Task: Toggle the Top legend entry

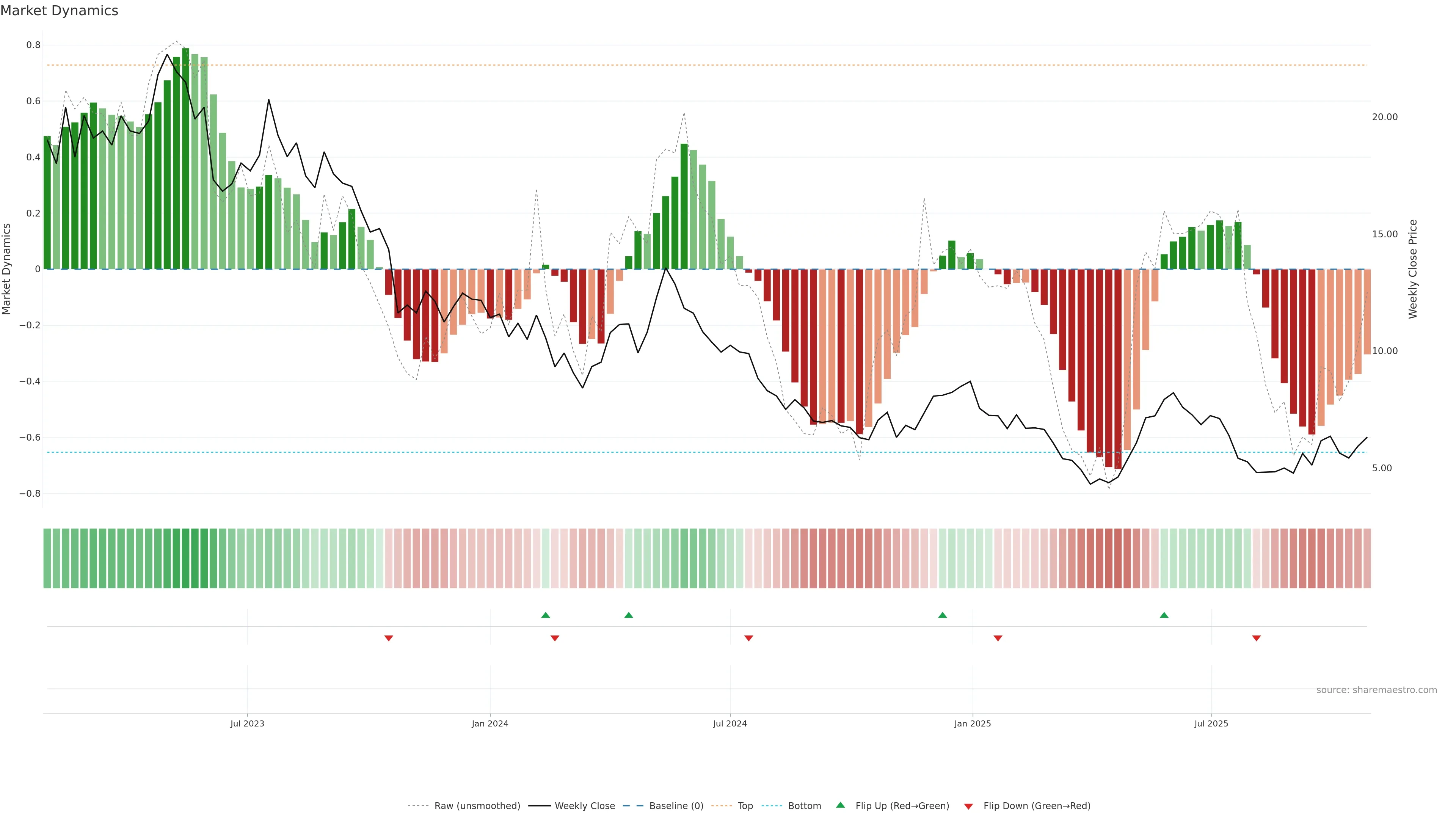Action: [745, 806]
